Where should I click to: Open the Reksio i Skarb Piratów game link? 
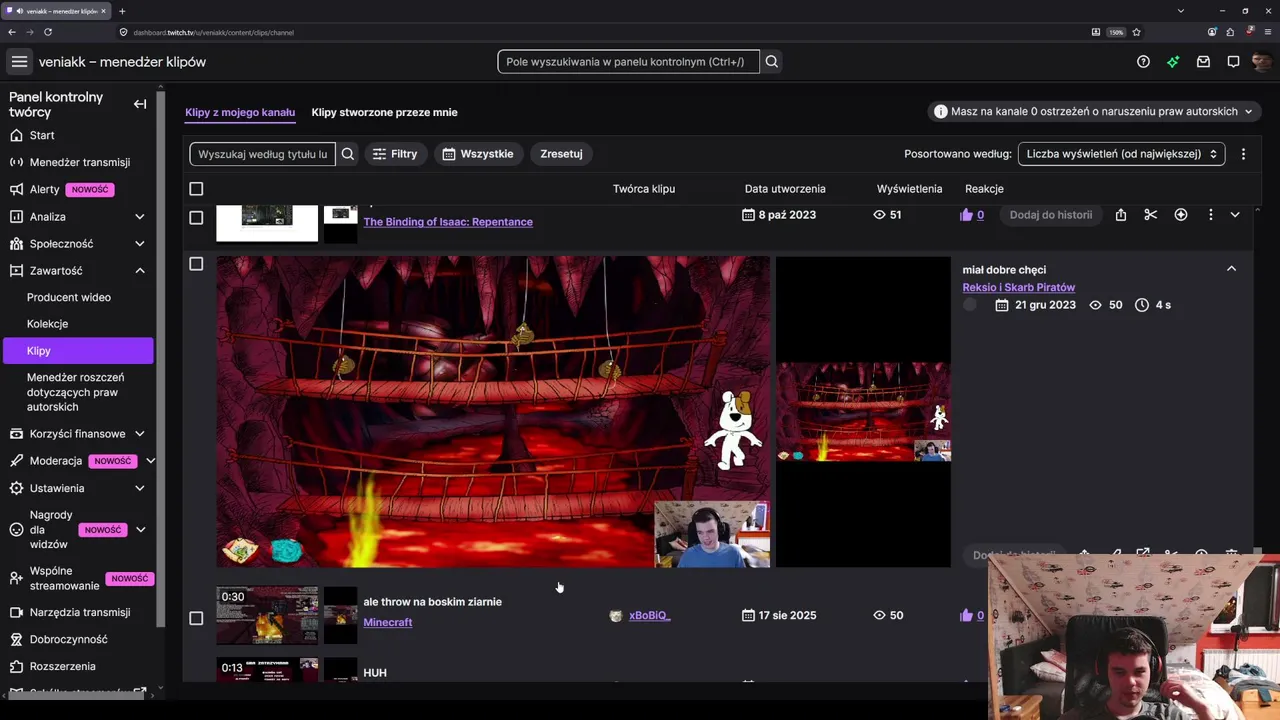[1018, 288]
